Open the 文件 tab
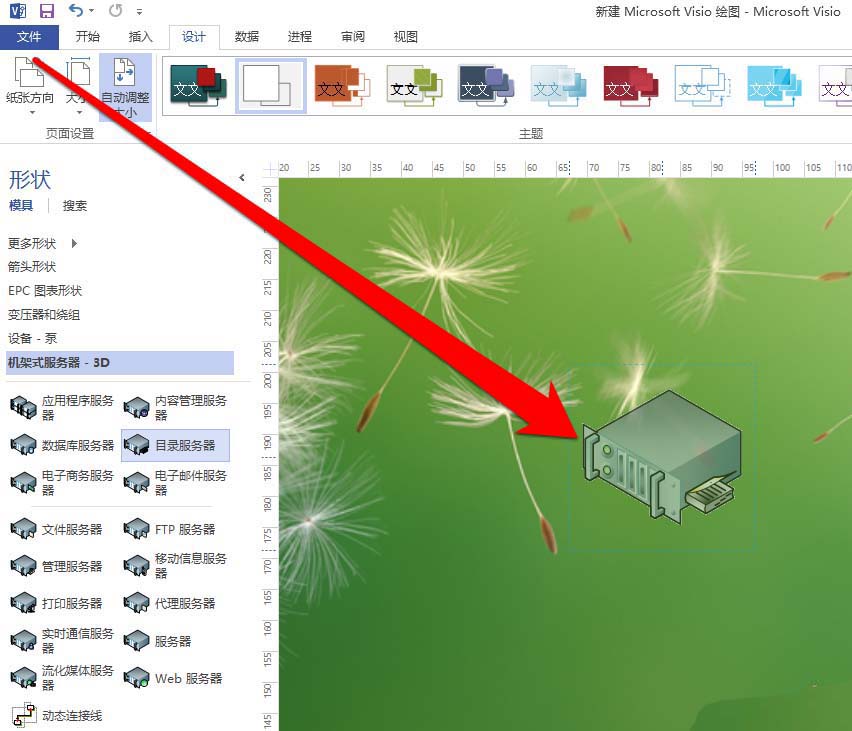The width and height of the screenshot is (852, 731). coord(29,37)
